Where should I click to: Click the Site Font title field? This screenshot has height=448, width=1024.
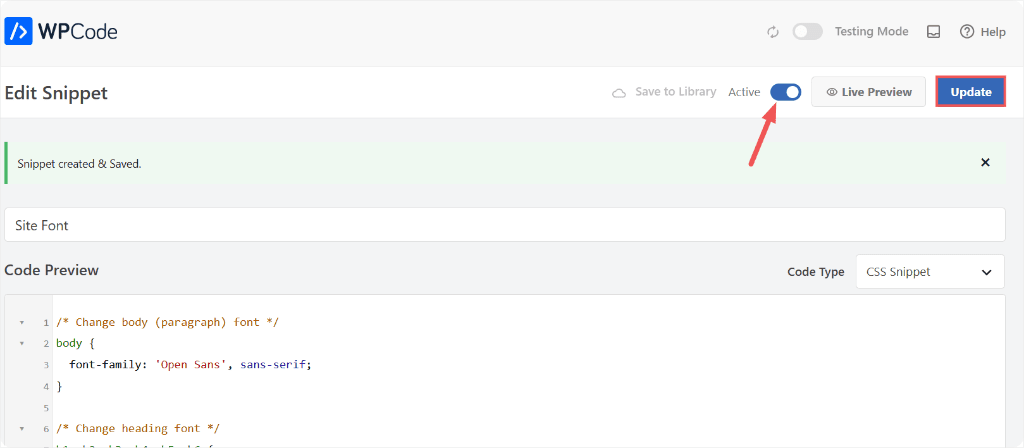coord(504,225)
